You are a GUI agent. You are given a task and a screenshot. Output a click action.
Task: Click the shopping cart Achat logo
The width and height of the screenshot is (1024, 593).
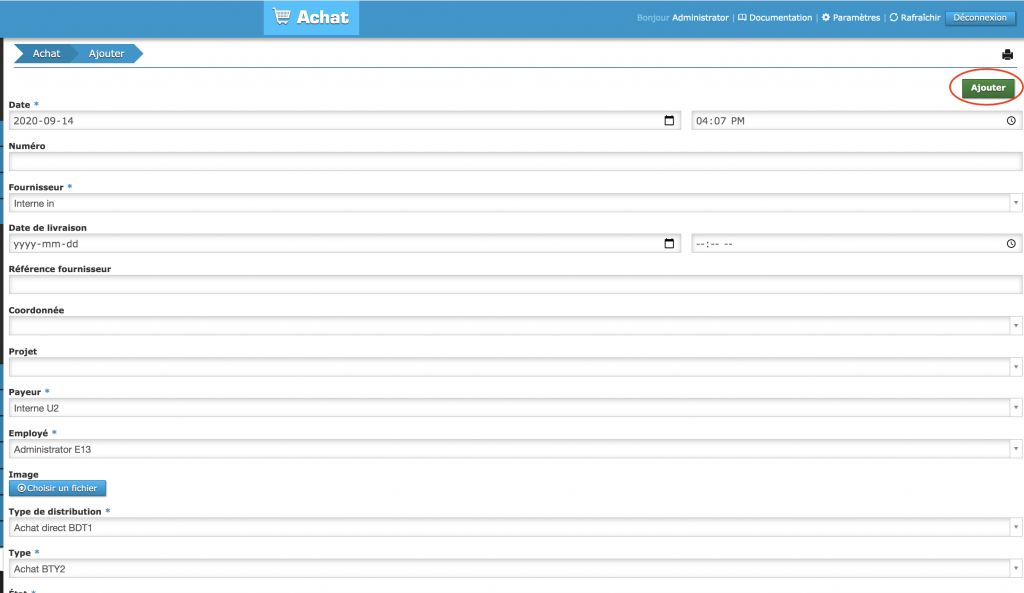(311, 18)
